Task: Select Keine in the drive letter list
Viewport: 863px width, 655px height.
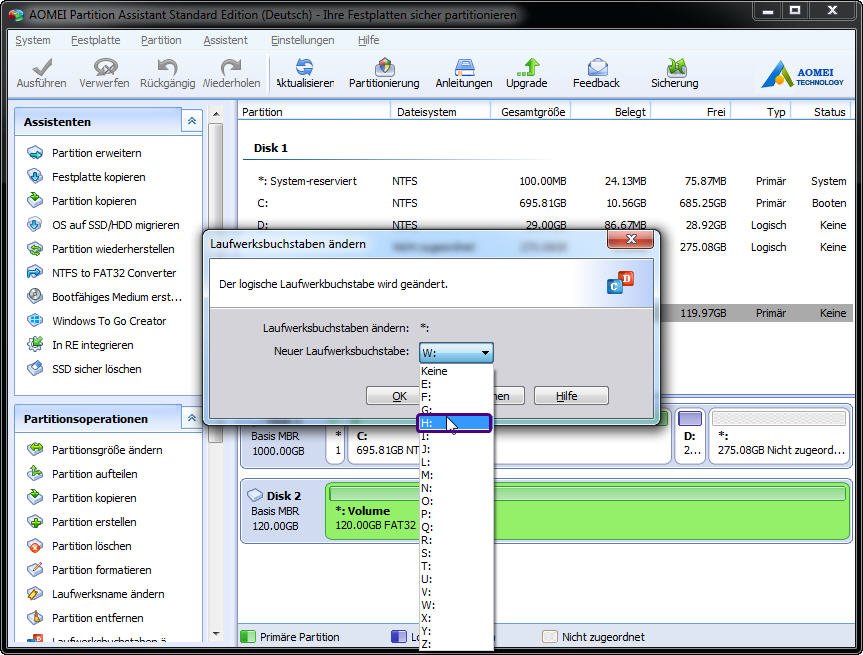Action: (x=455, y=371)
